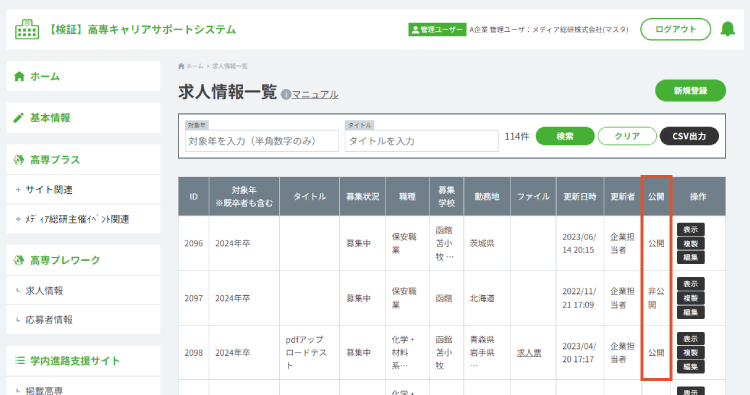Viewport: 750px width, 395px height.
Task: Click the title pdfアップロードテスト
Action: pos(306,352)
